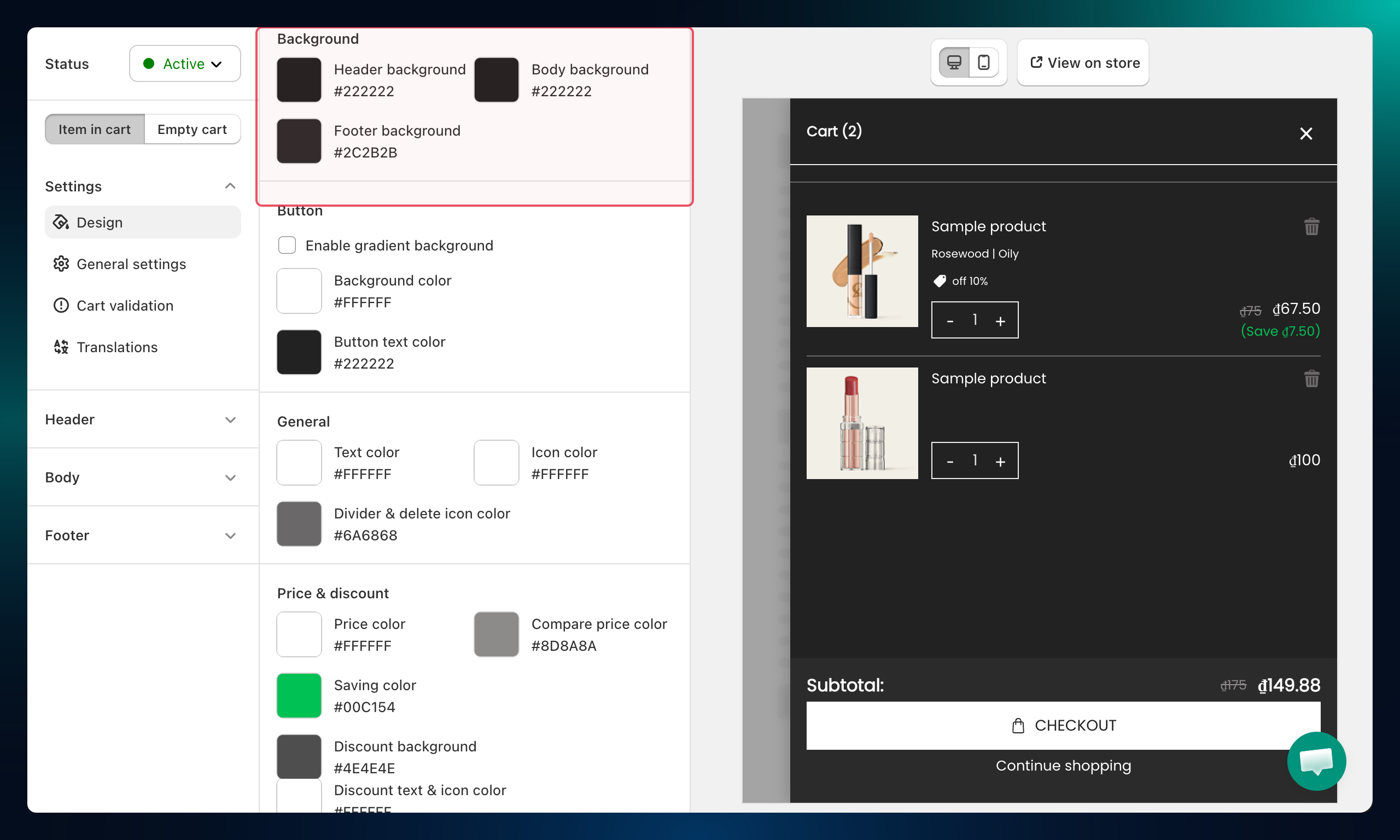Open Divider & delete icon color swatch

click(x=299, y=523)
